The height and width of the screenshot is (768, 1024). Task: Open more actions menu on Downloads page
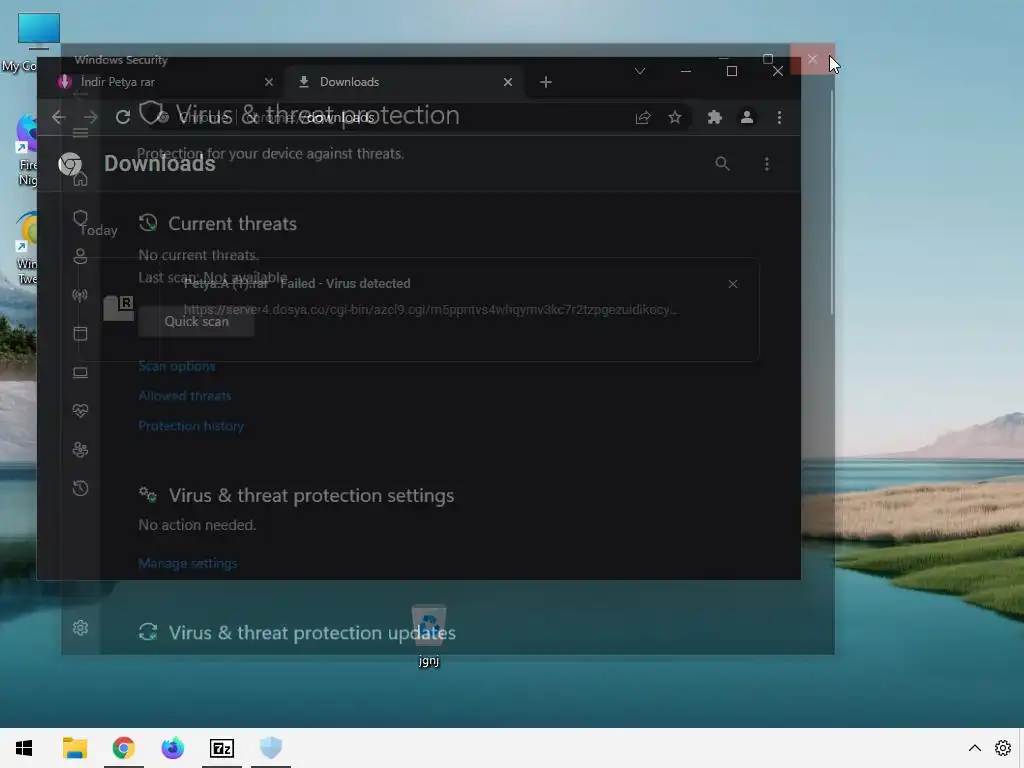pos(767,164)
